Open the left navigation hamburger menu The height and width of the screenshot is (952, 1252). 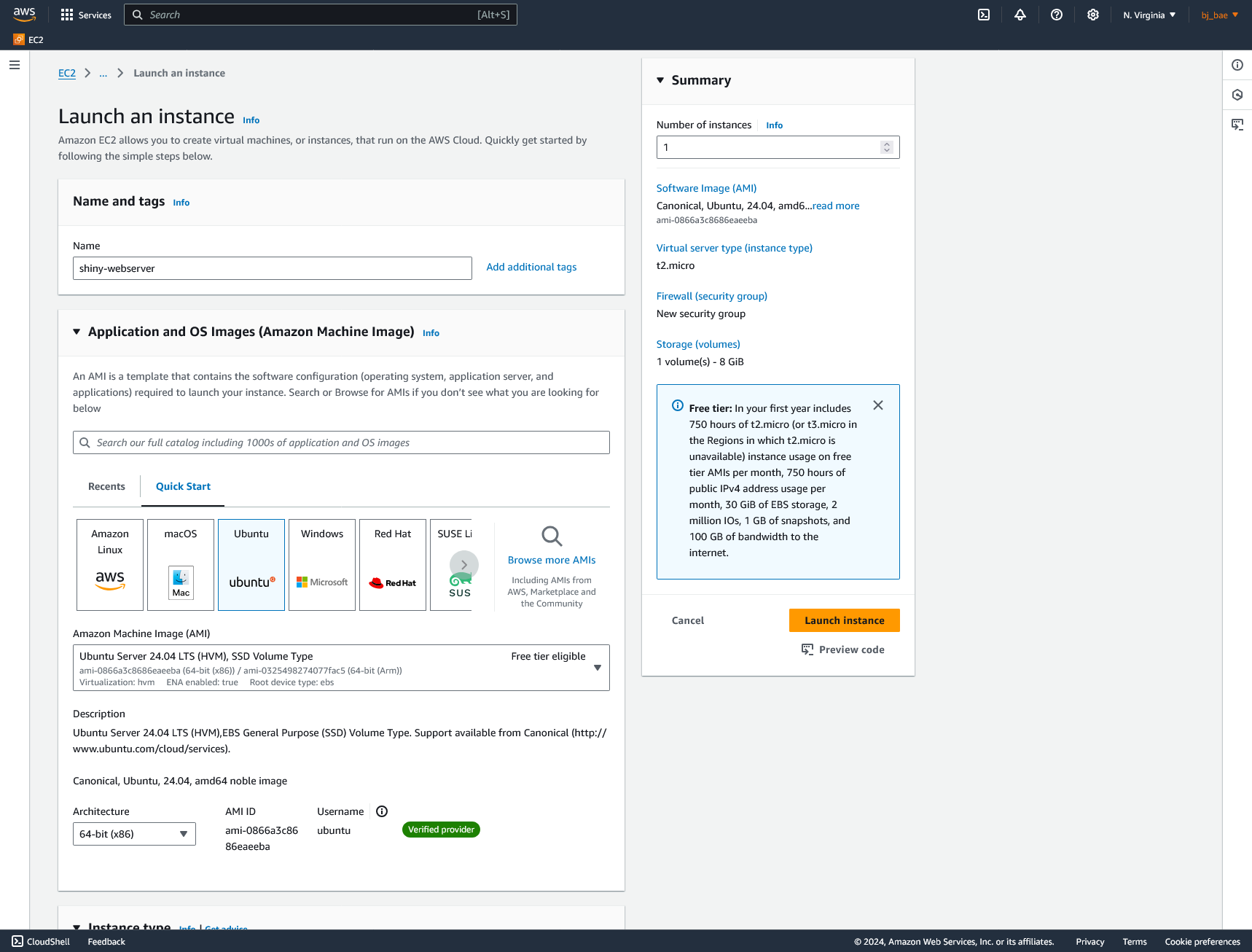tap(14, 65)
